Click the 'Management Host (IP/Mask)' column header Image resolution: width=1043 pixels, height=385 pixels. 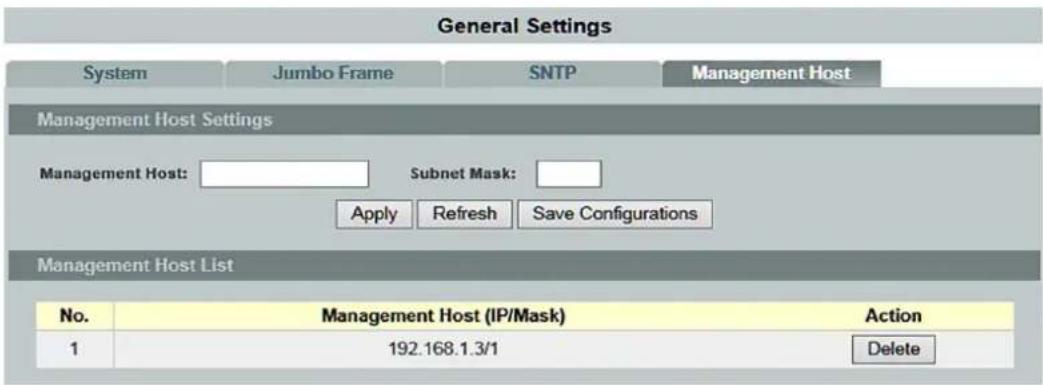click(x=443, y=316)
